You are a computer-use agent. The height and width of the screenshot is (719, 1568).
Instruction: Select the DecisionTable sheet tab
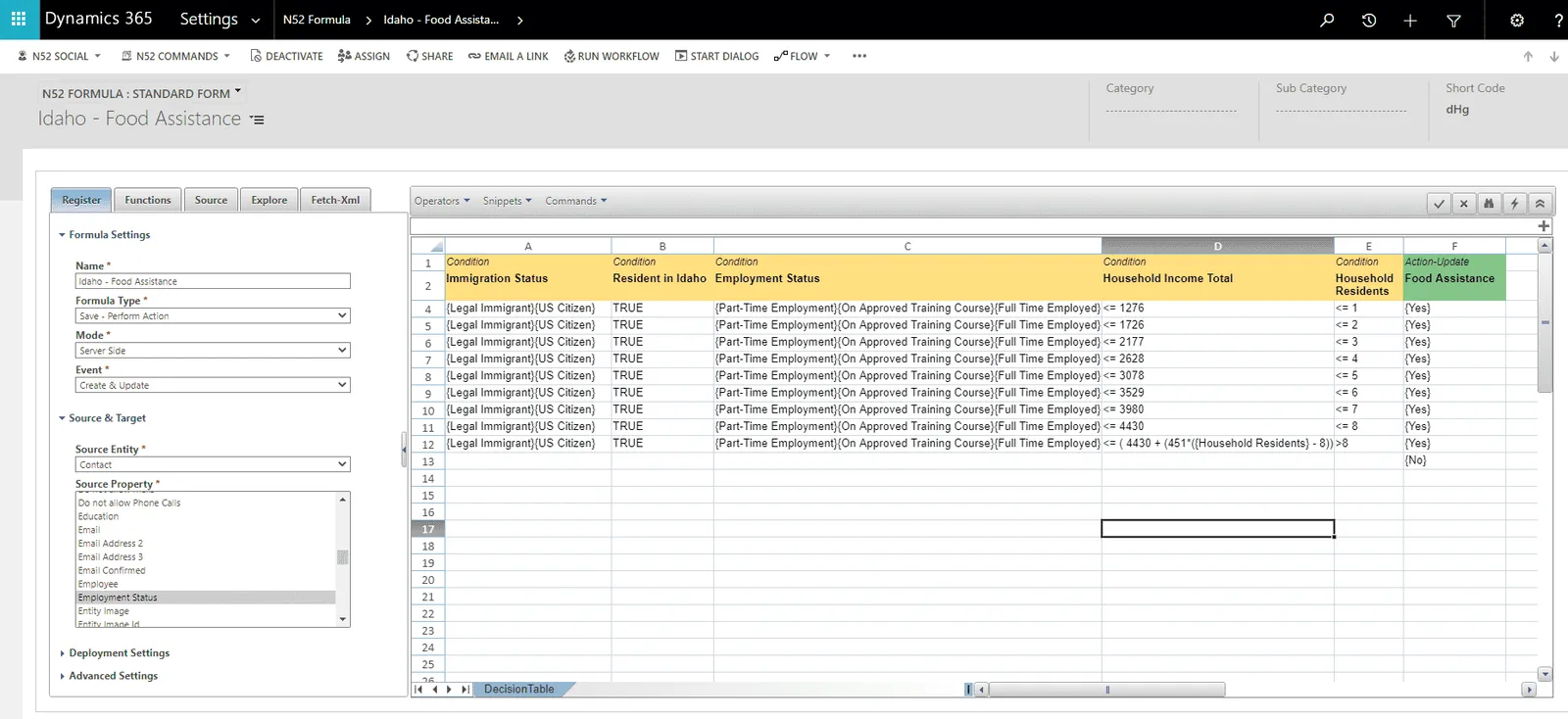pyautogui.click(x=519, y=690)
